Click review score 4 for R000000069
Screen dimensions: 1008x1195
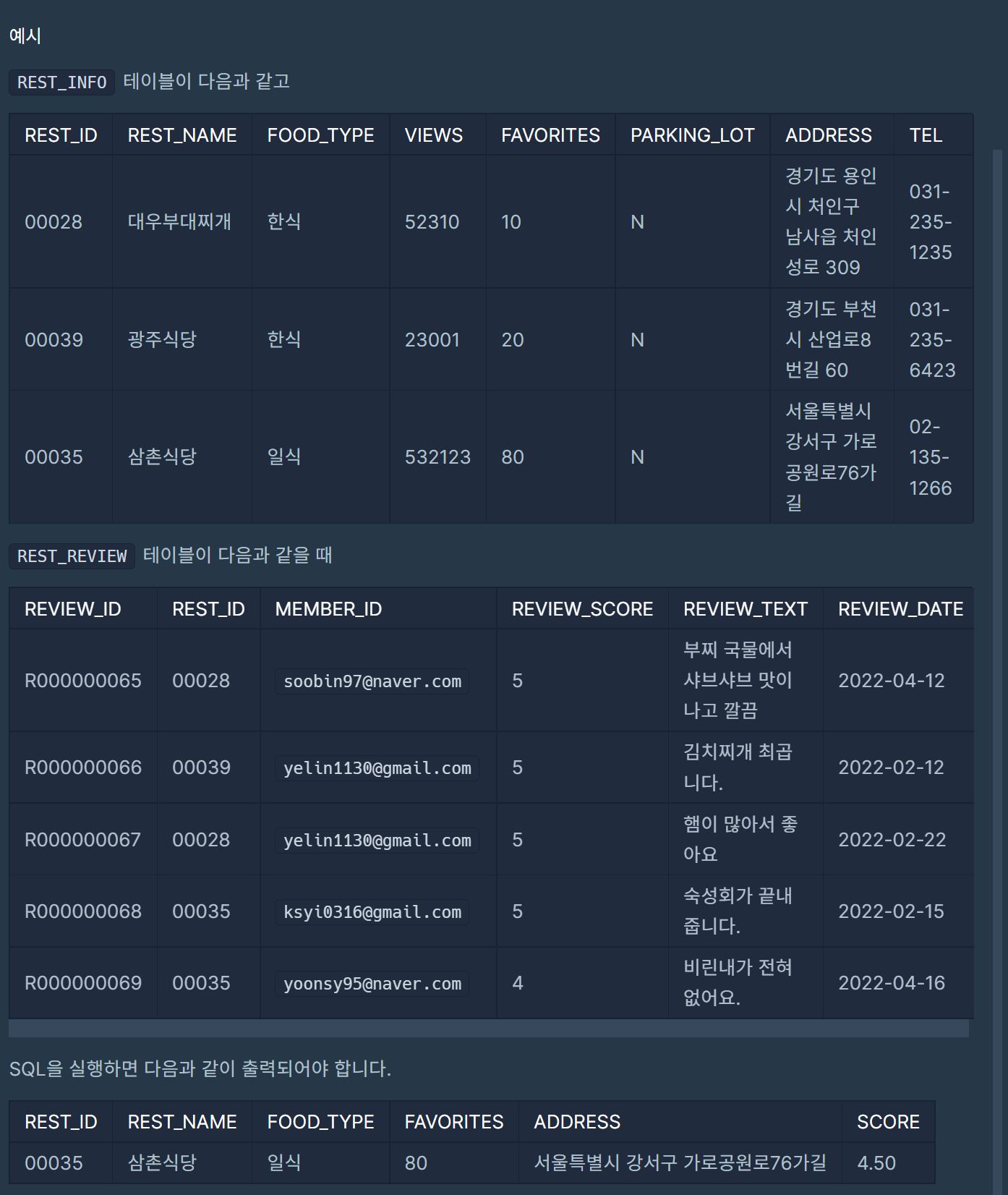click(x=518, y=983)
